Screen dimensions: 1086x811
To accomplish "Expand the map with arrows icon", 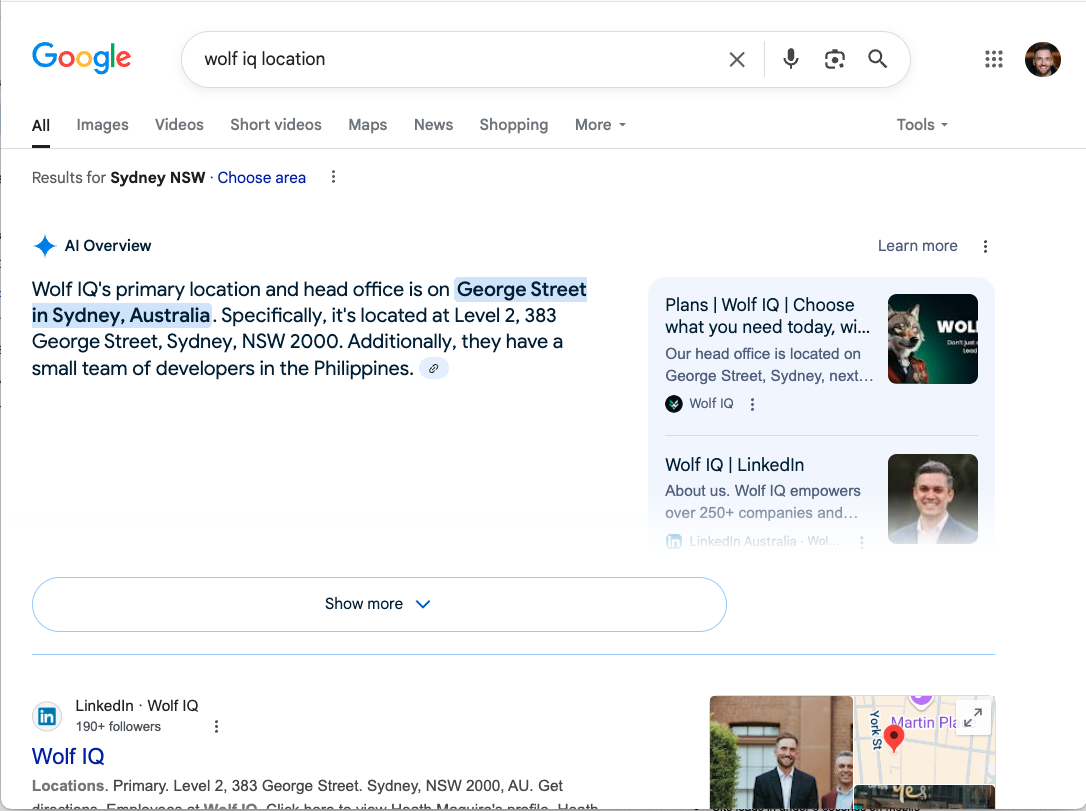I will 972,718.
